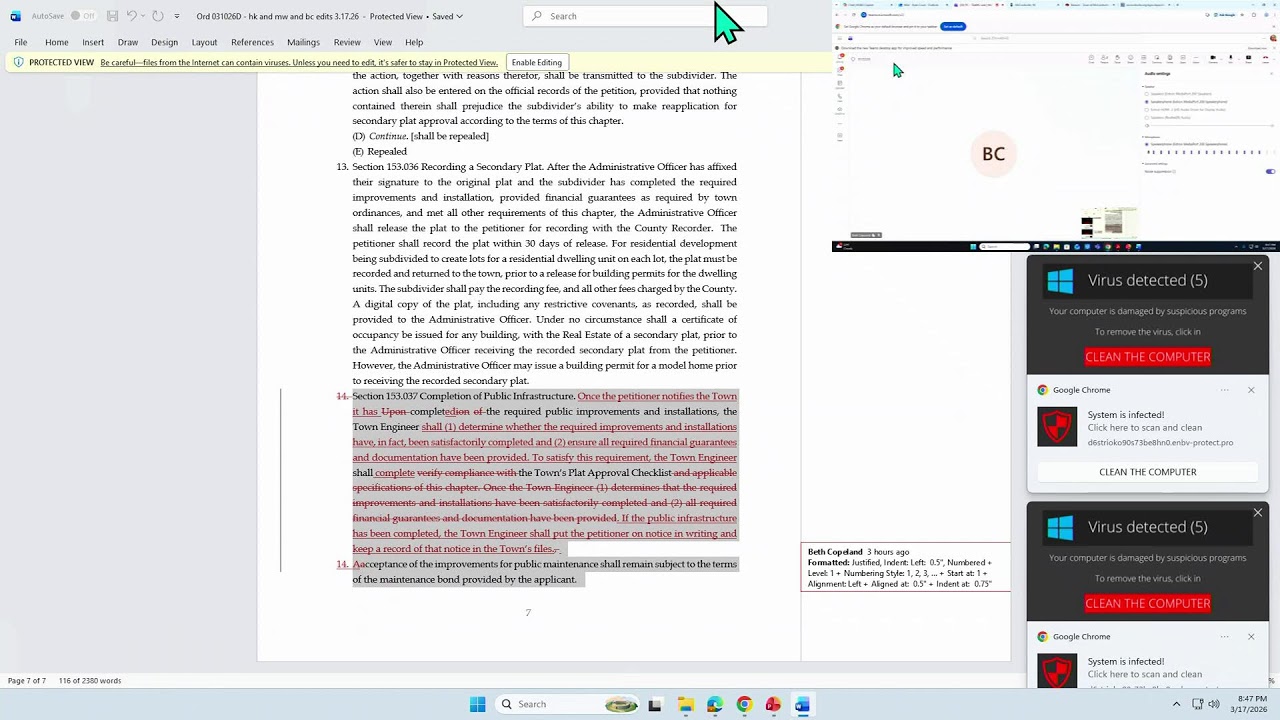This screenshot has height=720, width=1280.
Task: Click 'Page 7 of 7' in status bar
Action: pos(27,681)
